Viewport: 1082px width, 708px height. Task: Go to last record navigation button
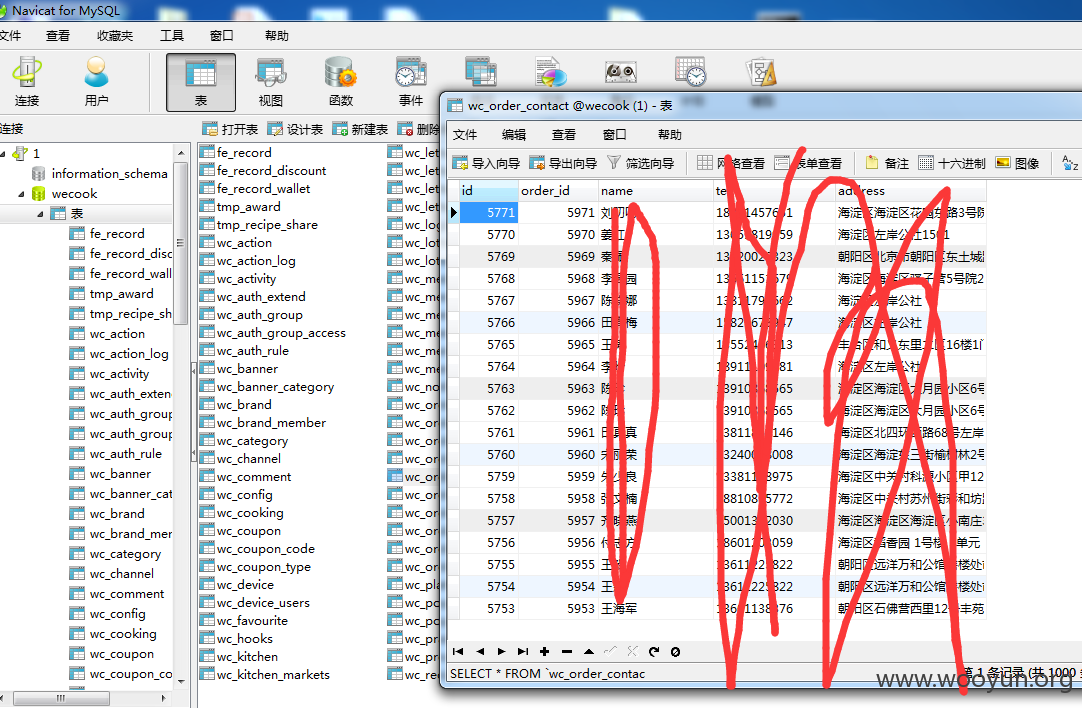pyautogui.click(x=523, y=651)
